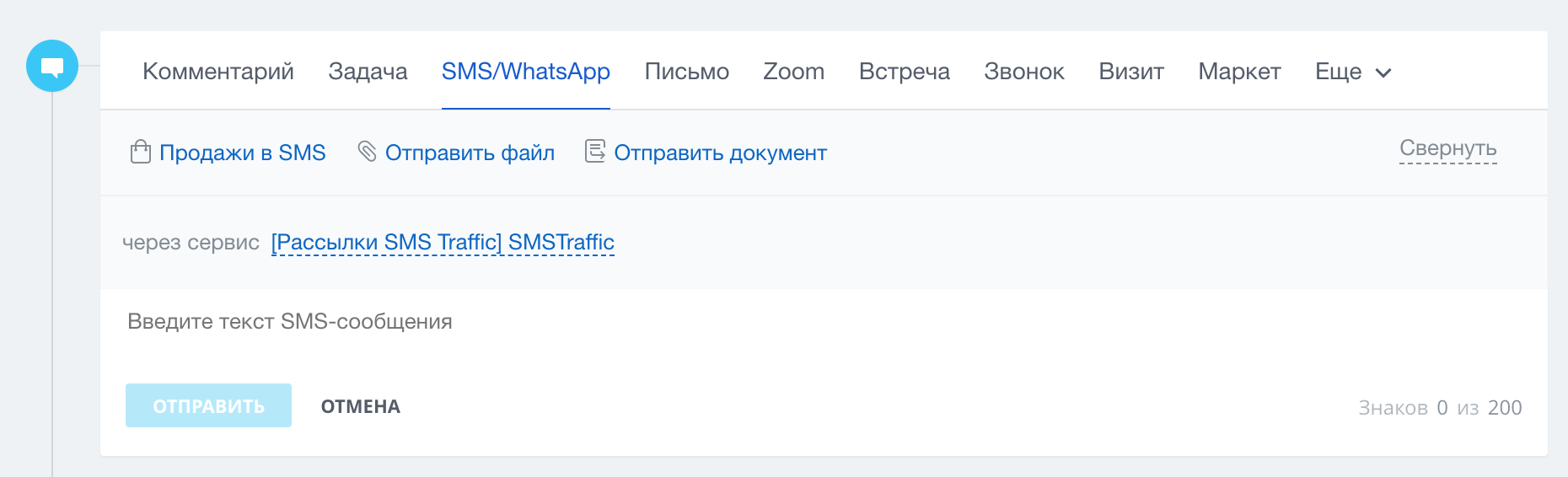Click the document icon before Отправить документ
This screenshot has height=477, width=1568.
coord(595,152)
